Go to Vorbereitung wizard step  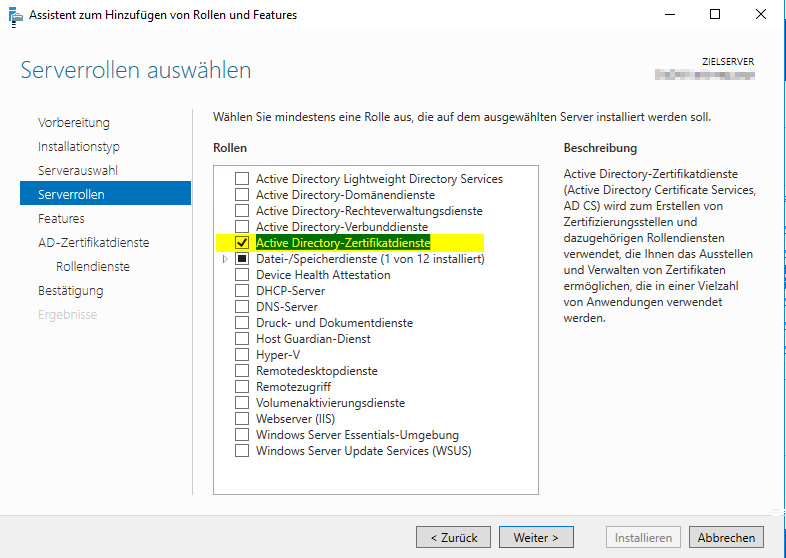pos(74,122)
